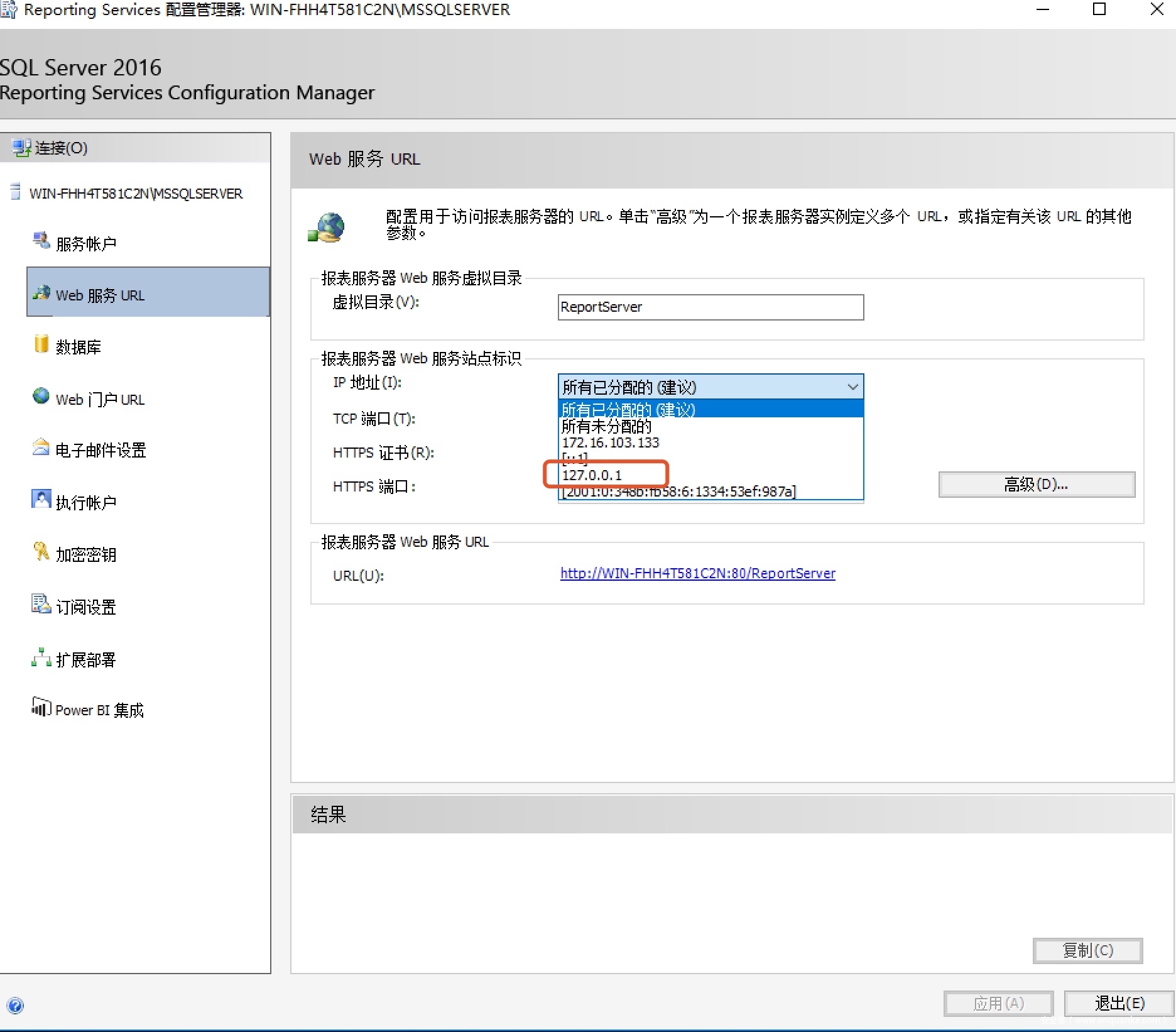Close the configuration manager window
This screenshot has width=1176, height=1032.
(x=1157, y=10)
